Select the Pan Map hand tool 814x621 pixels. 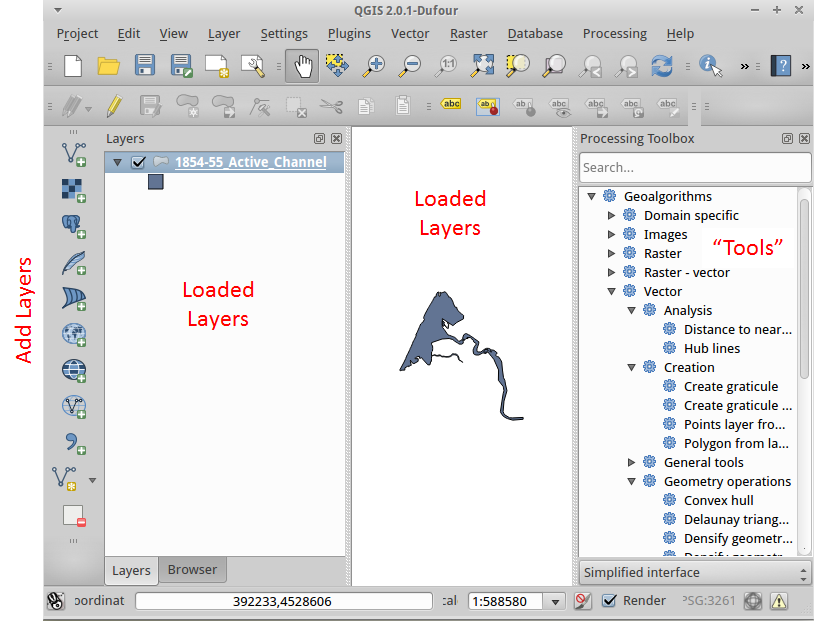pyautogui.click(x=302, y=66)
